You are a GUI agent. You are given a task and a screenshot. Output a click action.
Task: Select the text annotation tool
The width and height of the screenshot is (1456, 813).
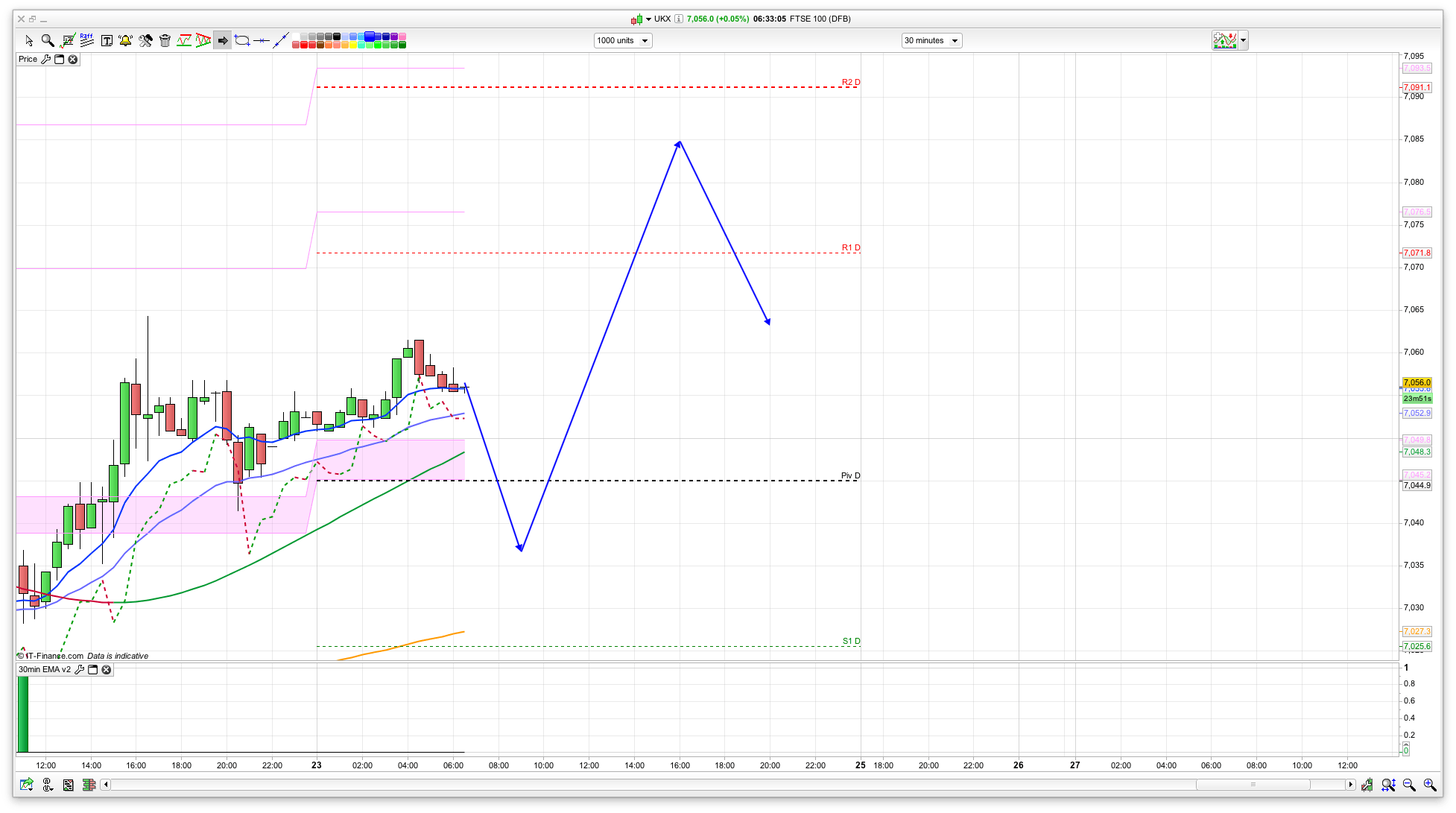107,40
